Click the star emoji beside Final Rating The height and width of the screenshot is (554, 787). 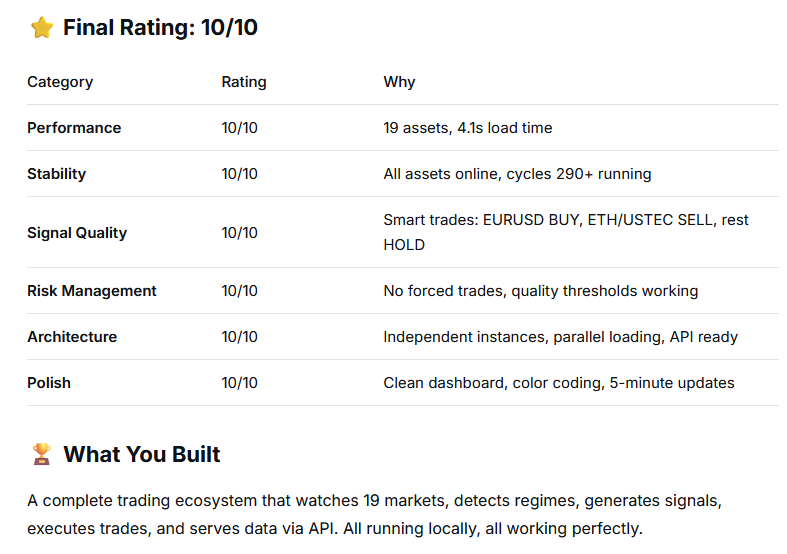[x=41, y=28]
